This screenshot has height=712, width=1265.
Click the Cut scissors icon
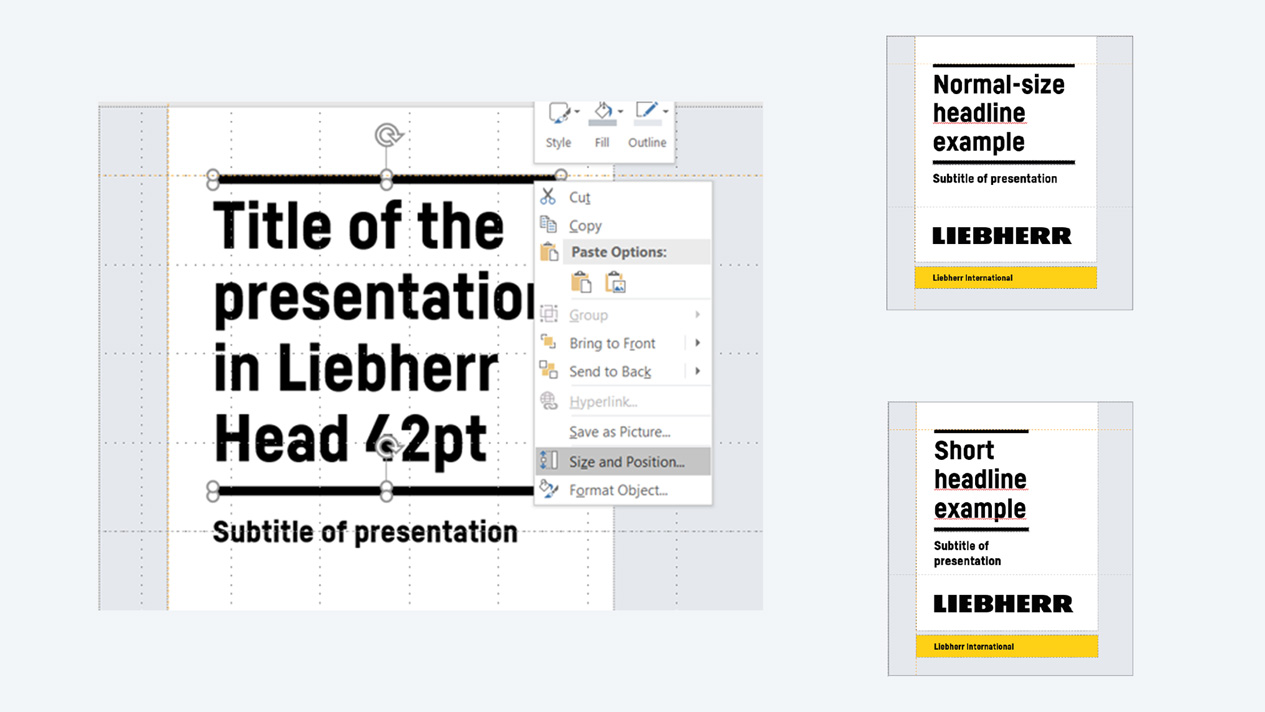click(x=548, y=197)
